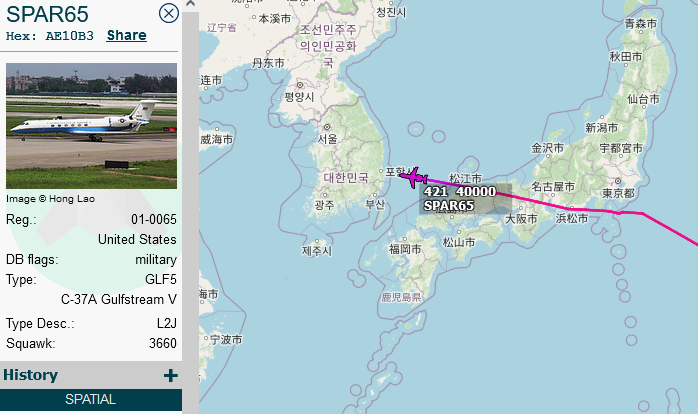Viewport: 698px width, 414px height.
Task: Click the pink flight track near 浜松市
Action: [x=574, y=209]
